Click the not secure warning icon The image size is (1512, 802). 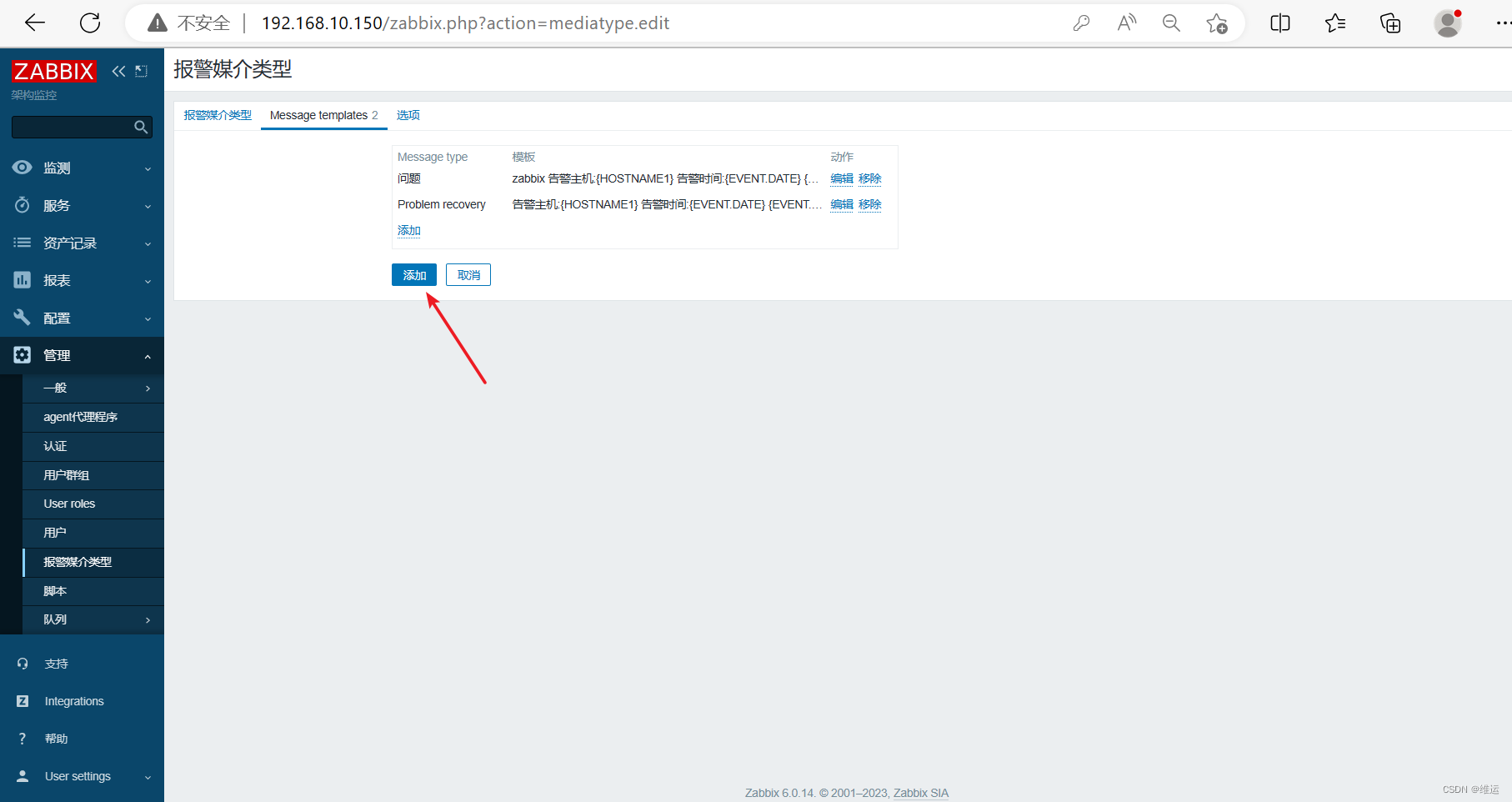click(157, 23)
